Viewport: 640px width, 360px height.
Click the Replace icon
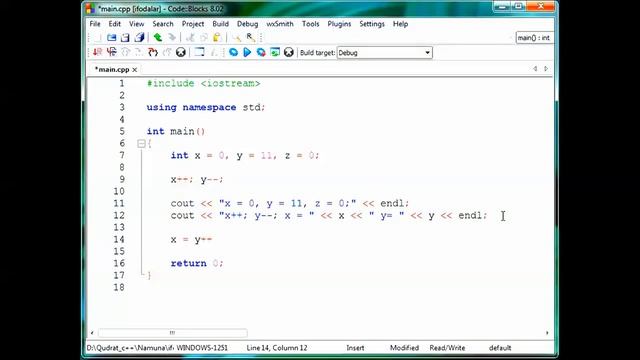[250, 38]
